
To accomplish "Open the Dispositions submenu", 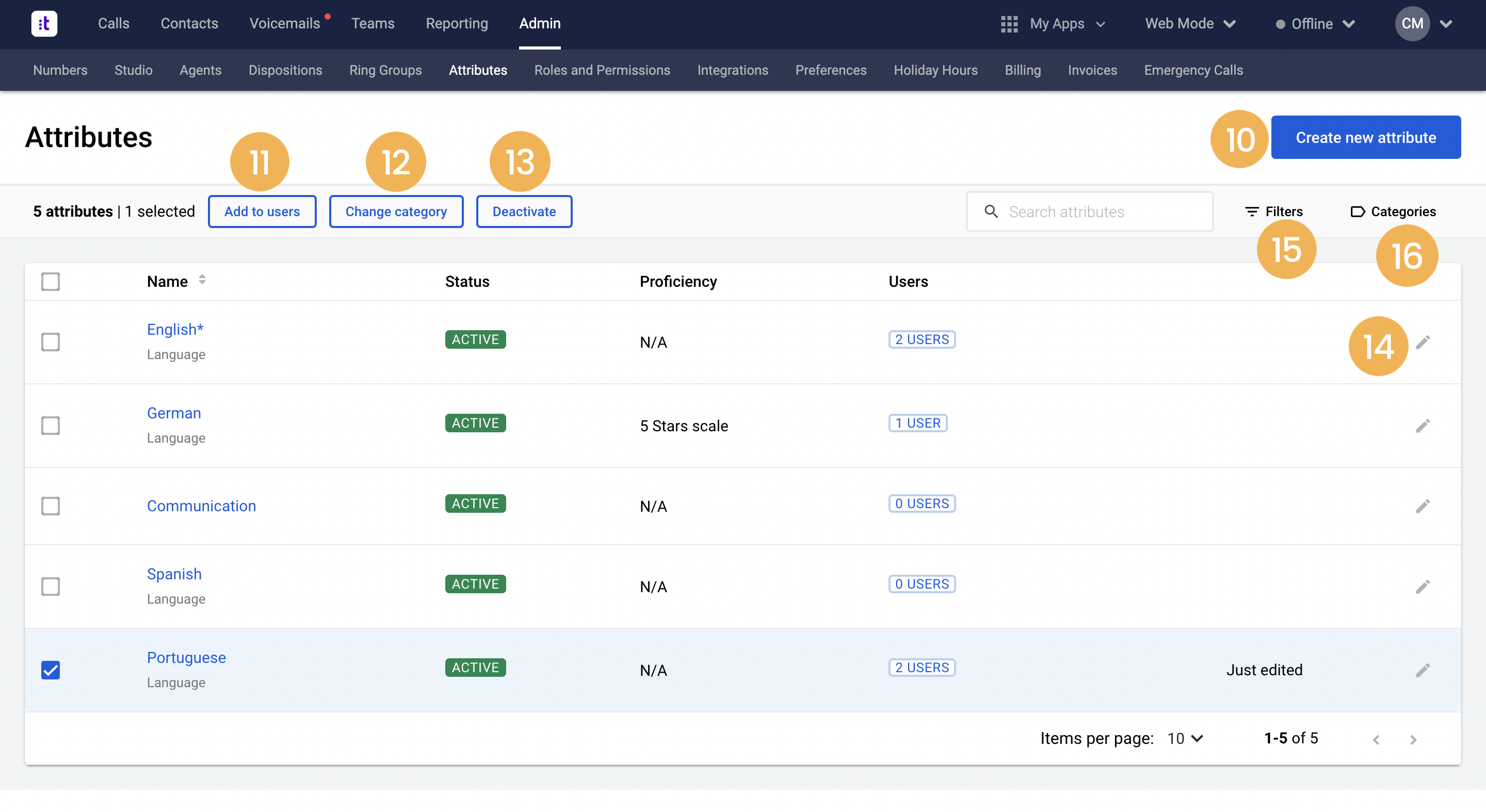I will (285, 70).
